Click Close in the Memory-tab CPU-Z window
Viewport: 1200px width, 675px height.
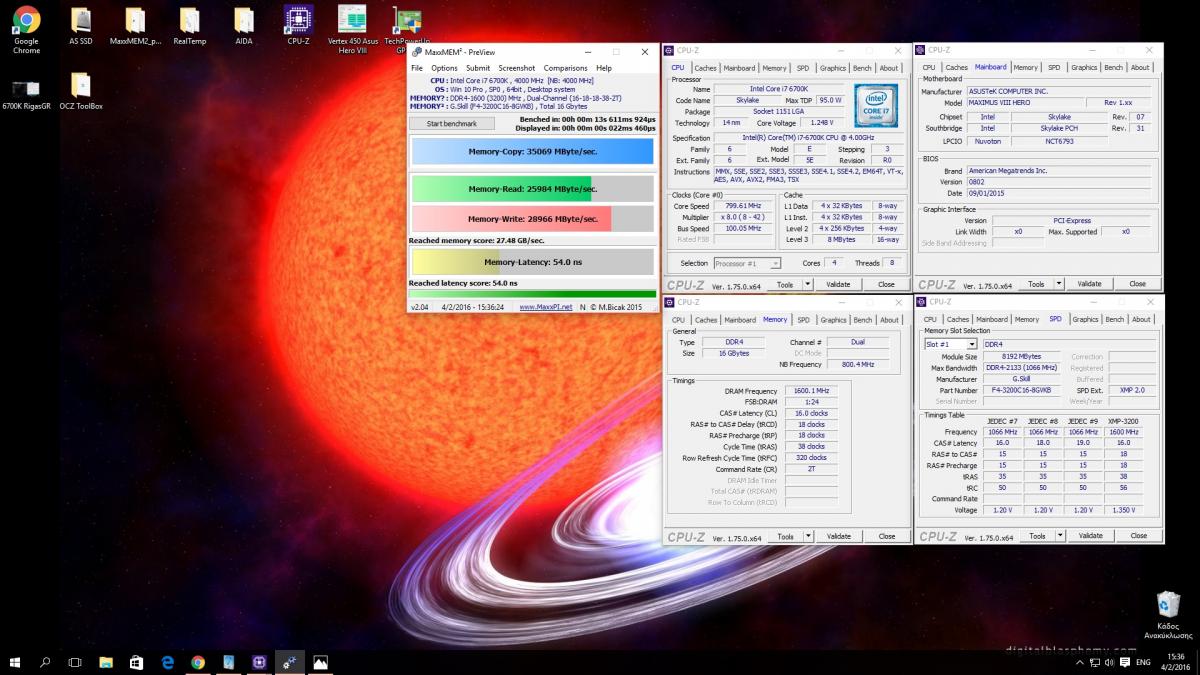click(887, 536)
